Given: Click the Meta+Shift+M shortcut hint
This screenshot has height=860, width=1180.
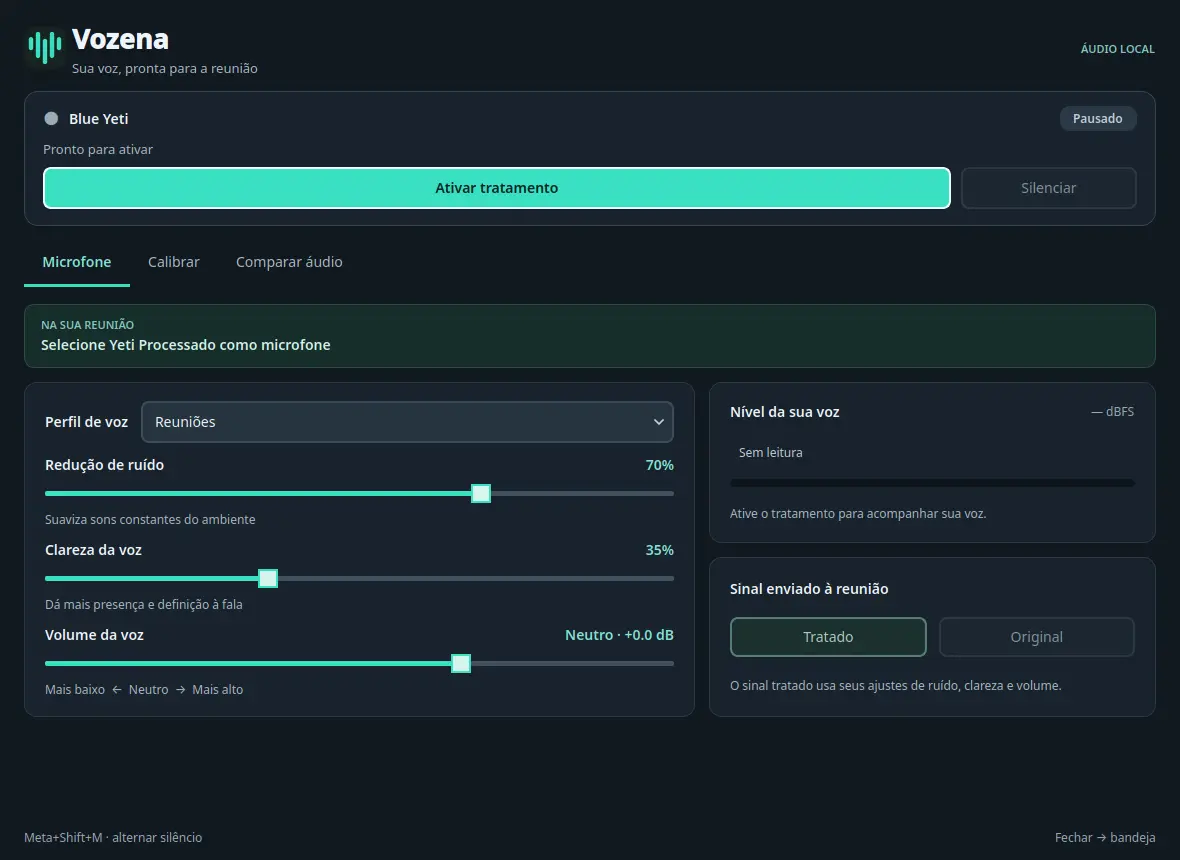Looking at the screenshot, I should click(x=113, y=837).
